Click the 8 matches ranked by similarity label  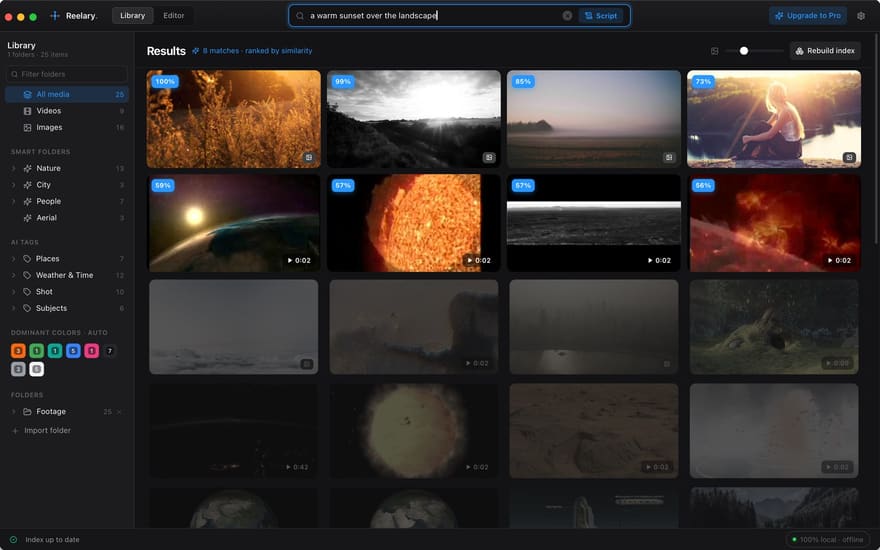252,51
